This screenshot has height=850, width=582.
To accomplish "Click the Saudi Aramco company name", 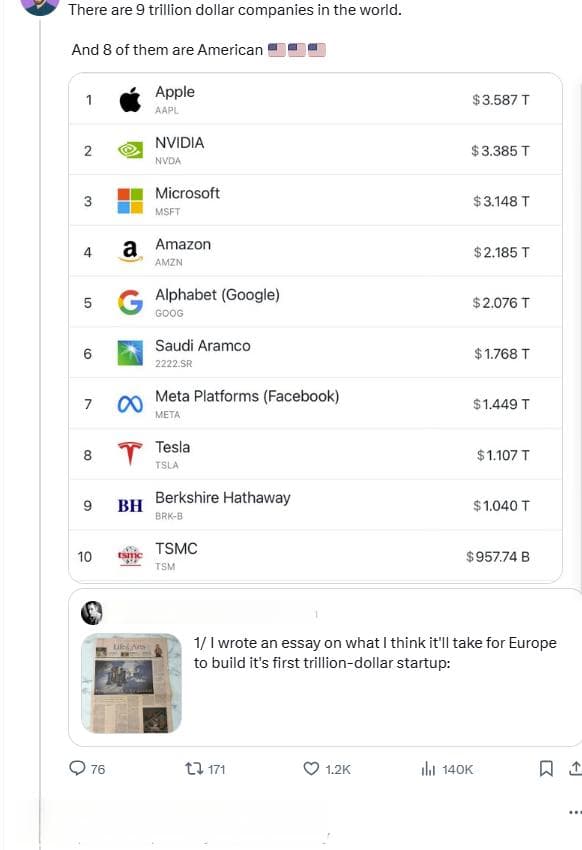I will click(203, 346).
